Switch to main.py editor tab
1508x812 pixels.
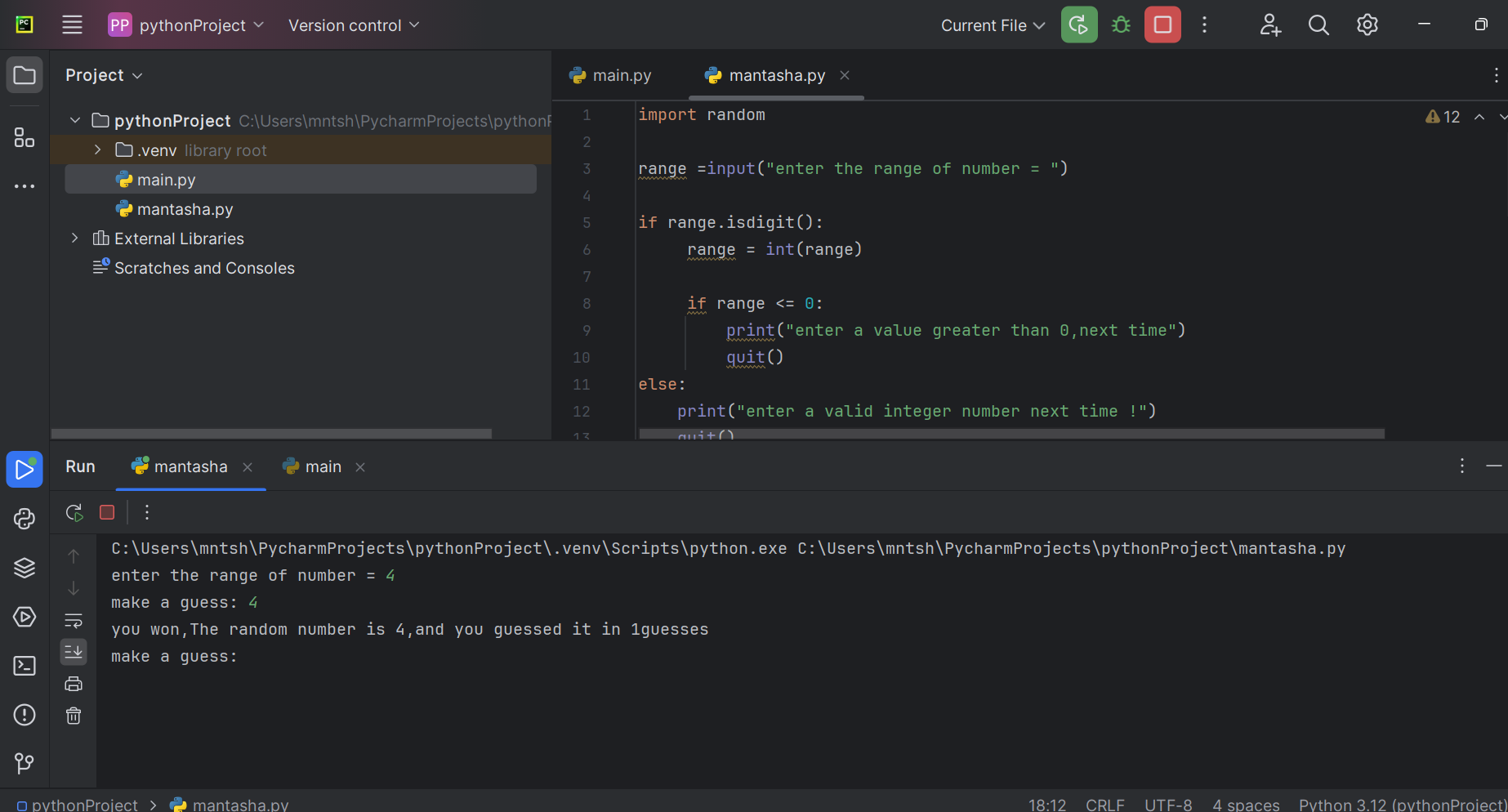(x=610, y=76)
